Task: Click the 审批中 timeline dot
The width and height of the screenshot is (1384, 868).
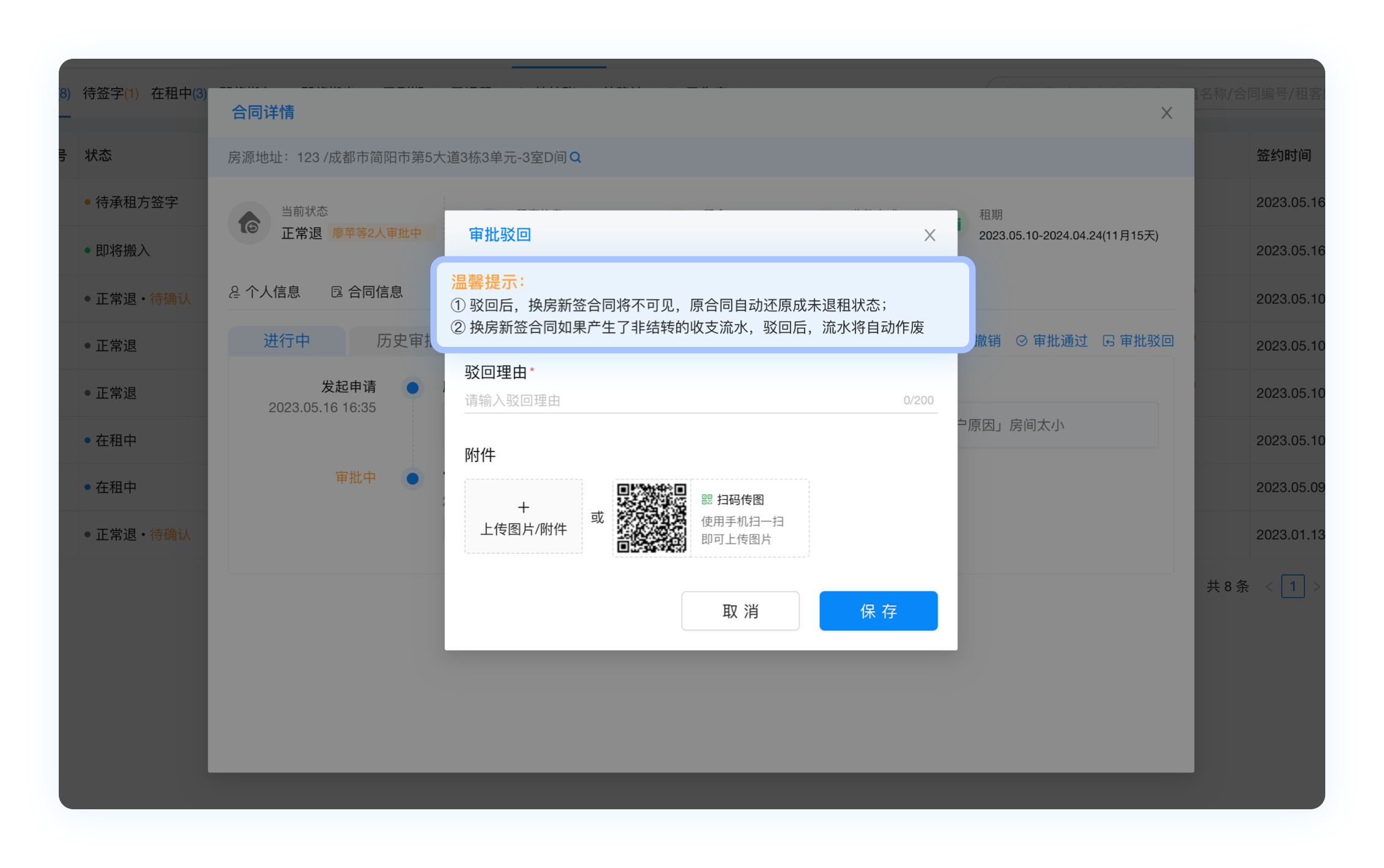Action: click(x=412, y=478)
